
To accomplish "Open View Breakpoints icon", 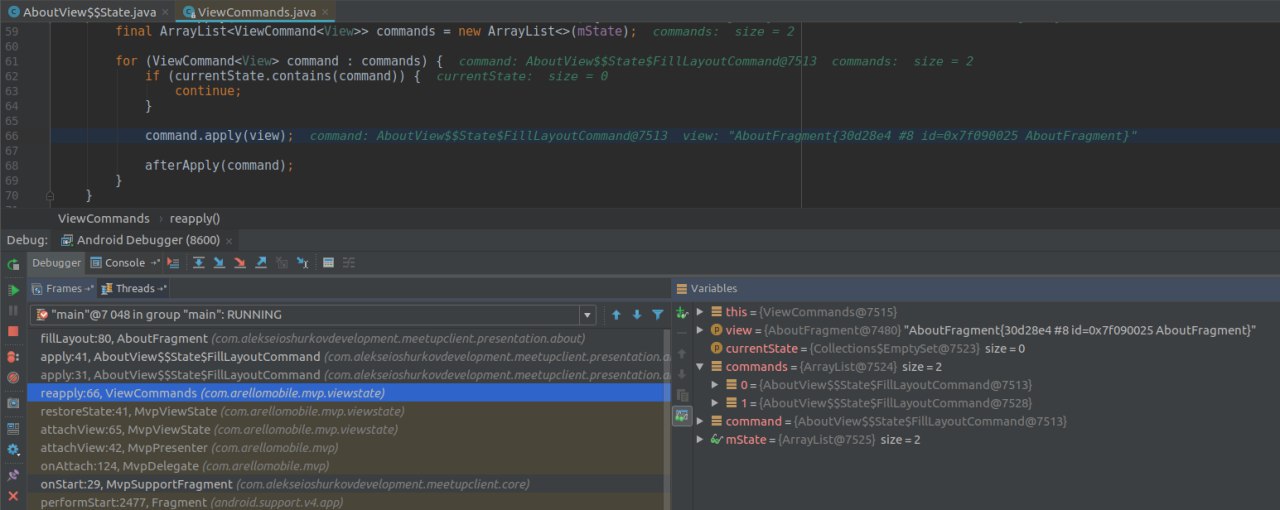I will click(13, 356).
